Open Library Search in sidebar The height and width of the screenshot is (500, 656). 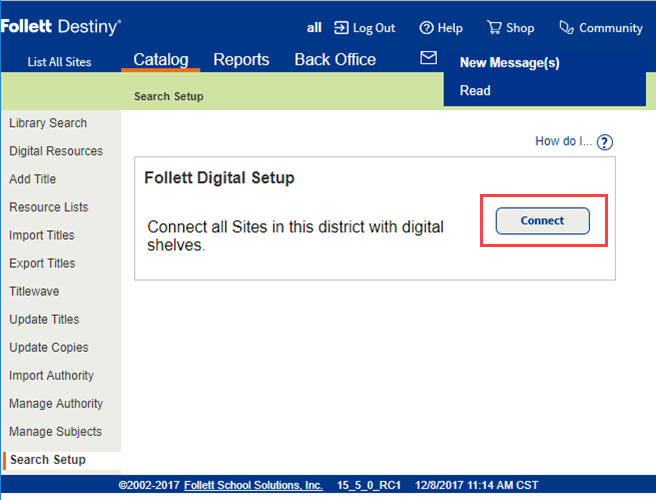tap(48, 123)
